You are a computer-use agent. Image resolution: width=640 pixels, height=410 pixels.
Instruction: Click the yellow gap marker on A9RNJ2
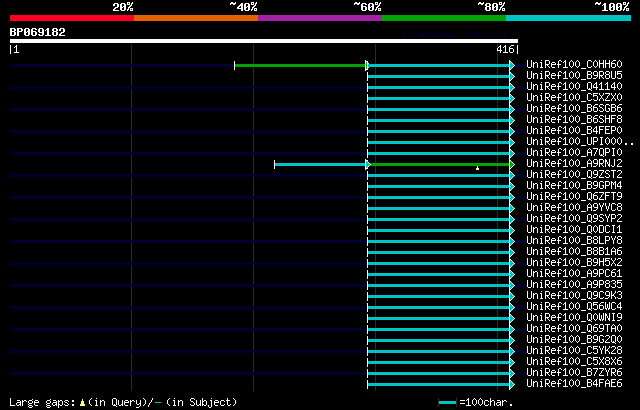pos(477,168)
